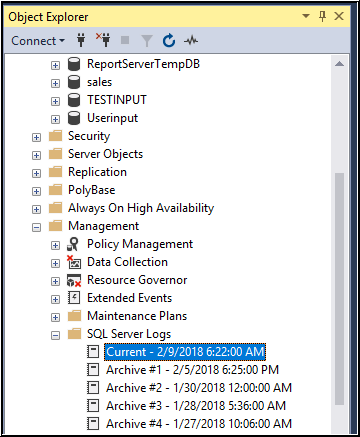This screenshot has width=360, height=437.
Task: Click the vertical scrollbar thumb
Action: [x=339, y=289]
